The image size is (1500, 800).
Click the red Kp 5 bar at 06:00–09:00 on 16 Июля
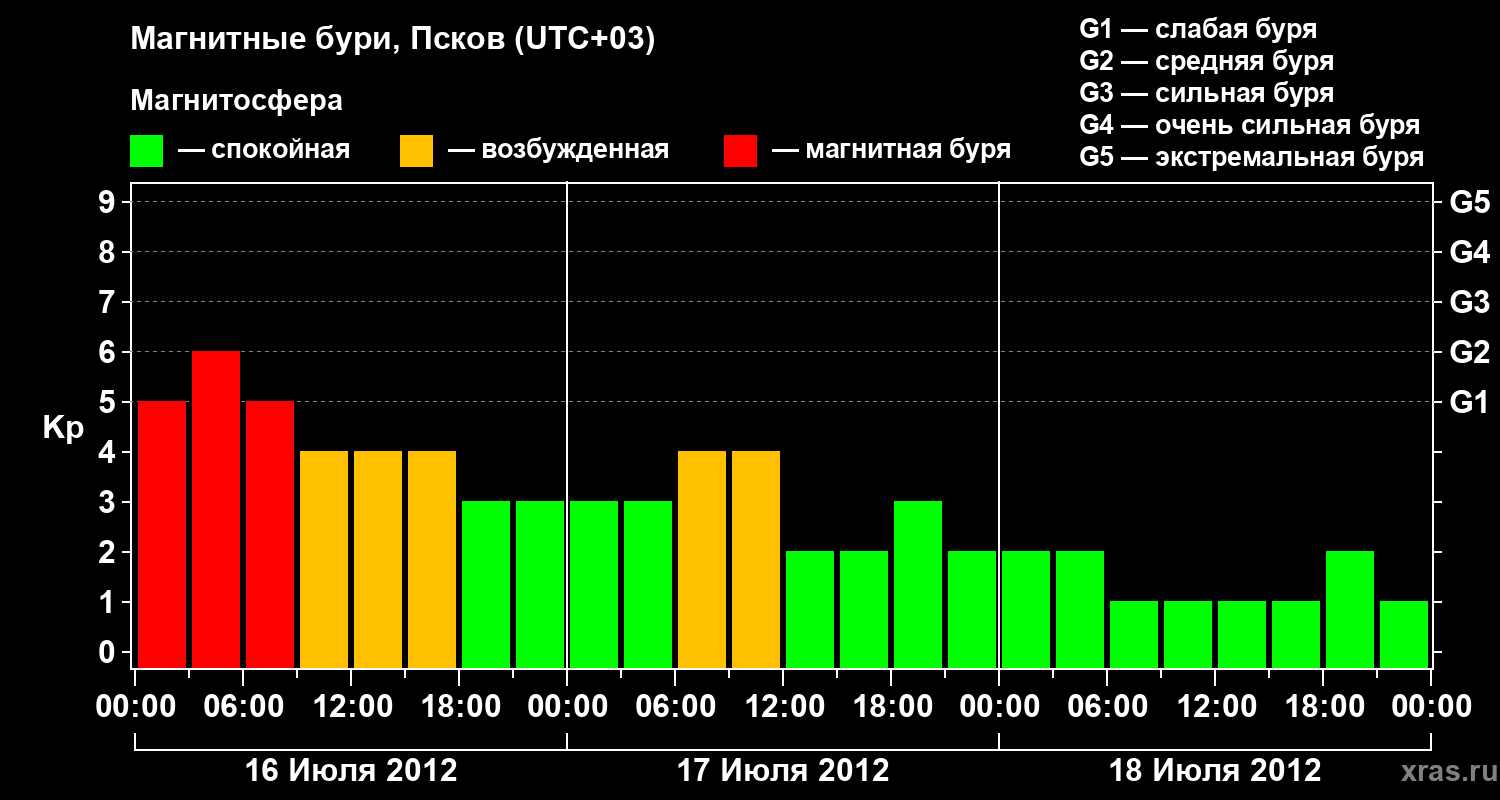coord(270,535)
